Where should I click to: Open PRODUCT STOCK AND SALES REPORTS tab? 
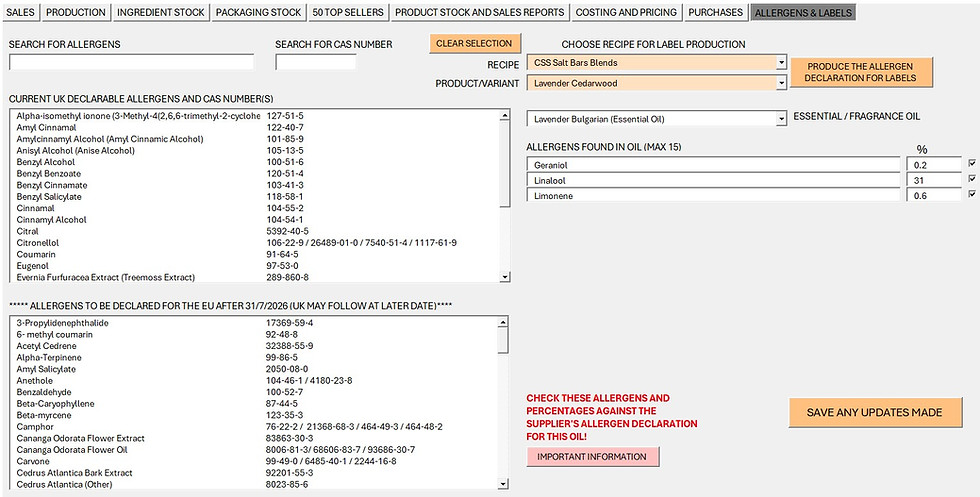(479, 12)
